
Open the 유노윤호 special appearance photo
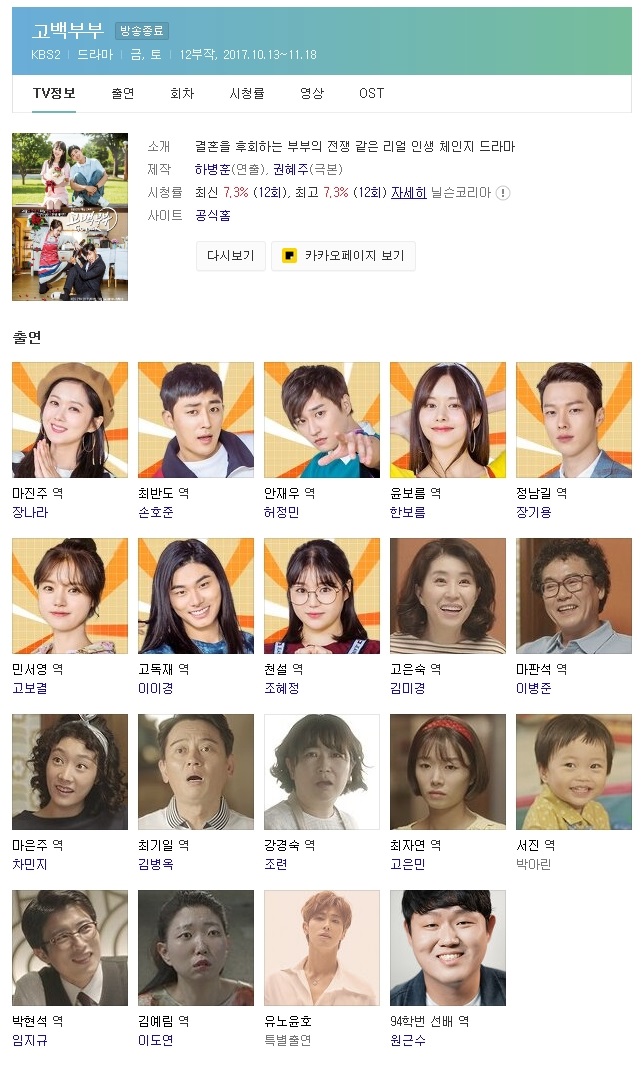321,948
